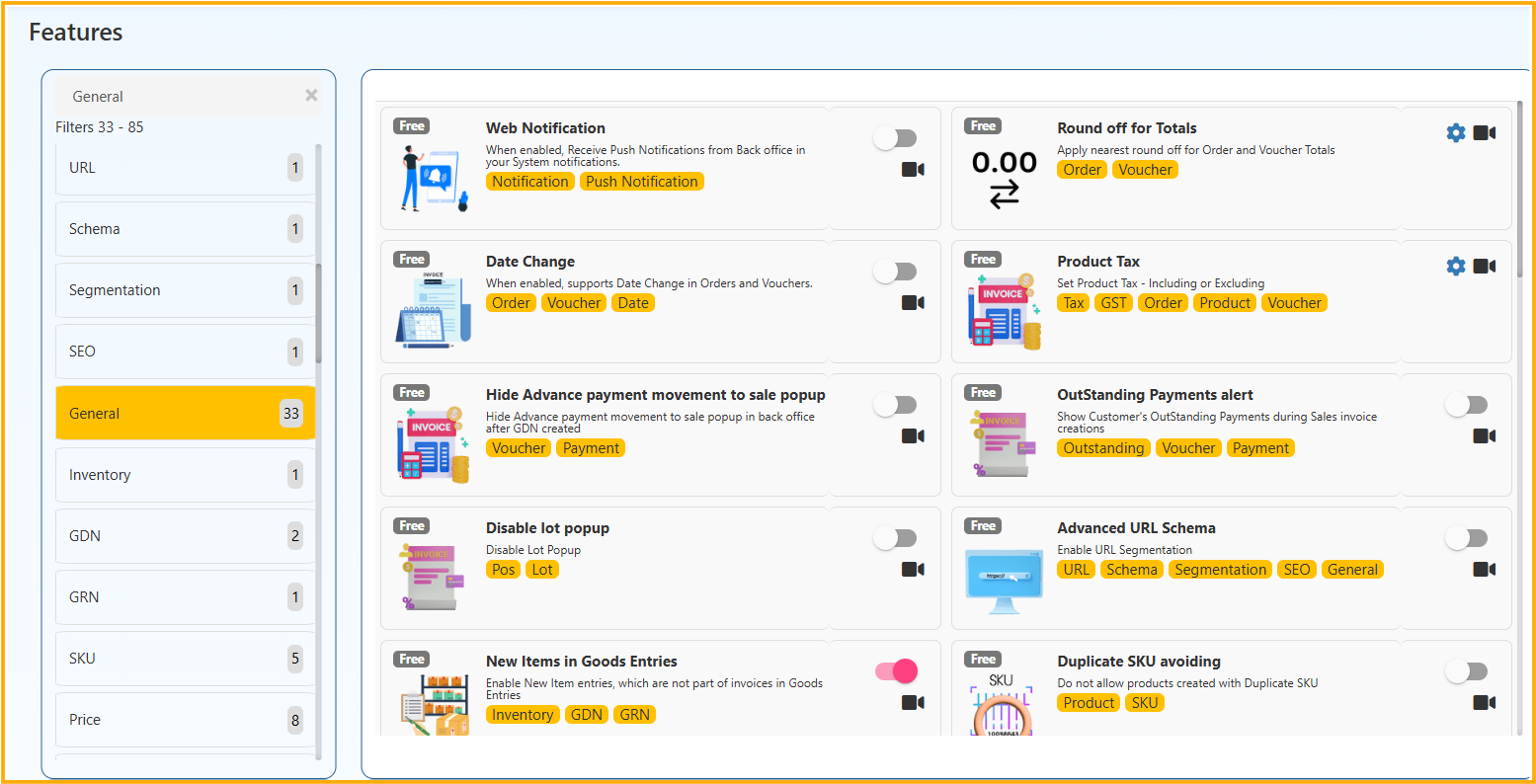Click the Push Notification tag
1536x784 pixels.
pos(641,182)
